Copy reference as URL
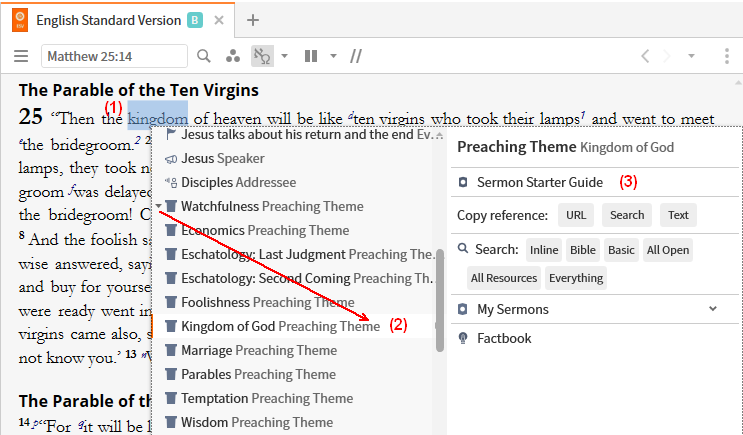Screen dimensions: 743x435 click(576, 215)
